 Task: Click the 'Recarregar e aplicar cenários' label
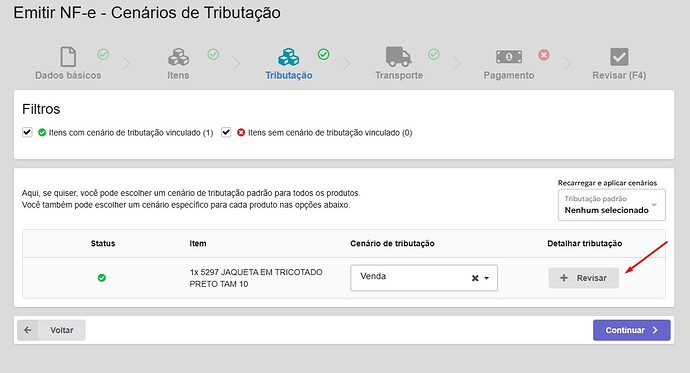coord(607,183)
